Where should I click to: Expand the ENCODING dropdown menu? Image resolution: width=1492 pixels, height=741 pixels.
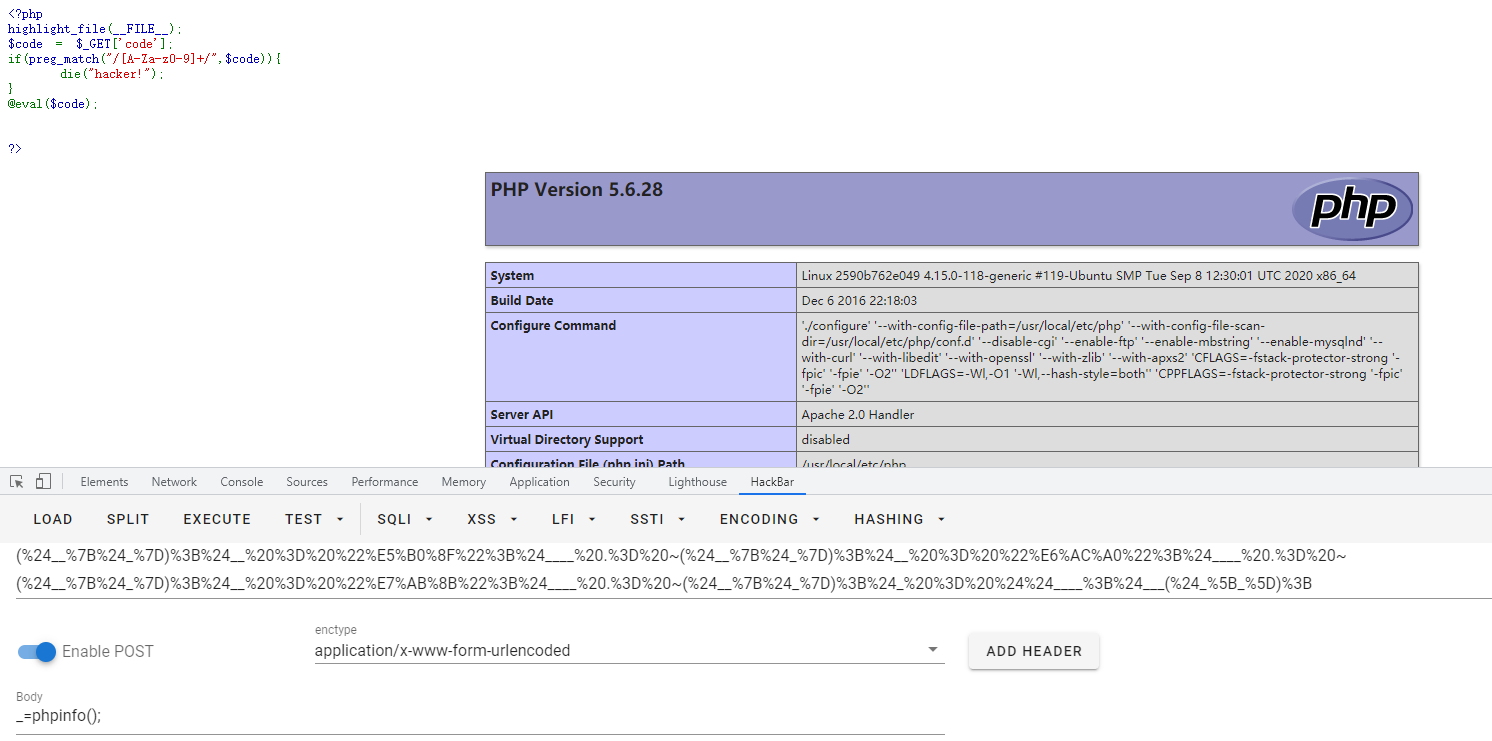pos(769,519)
